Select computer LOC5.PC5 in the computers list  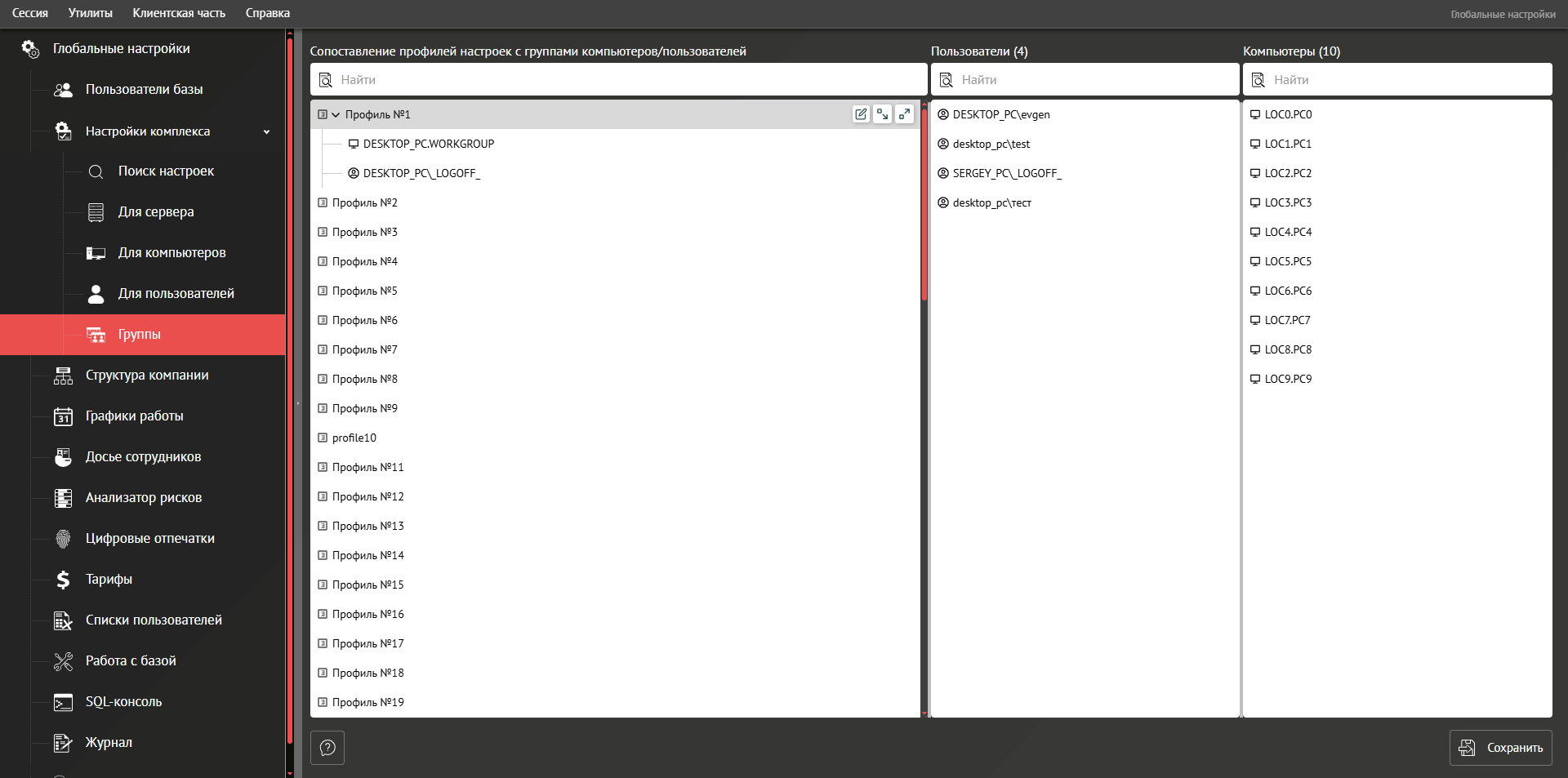point(1288,262)
